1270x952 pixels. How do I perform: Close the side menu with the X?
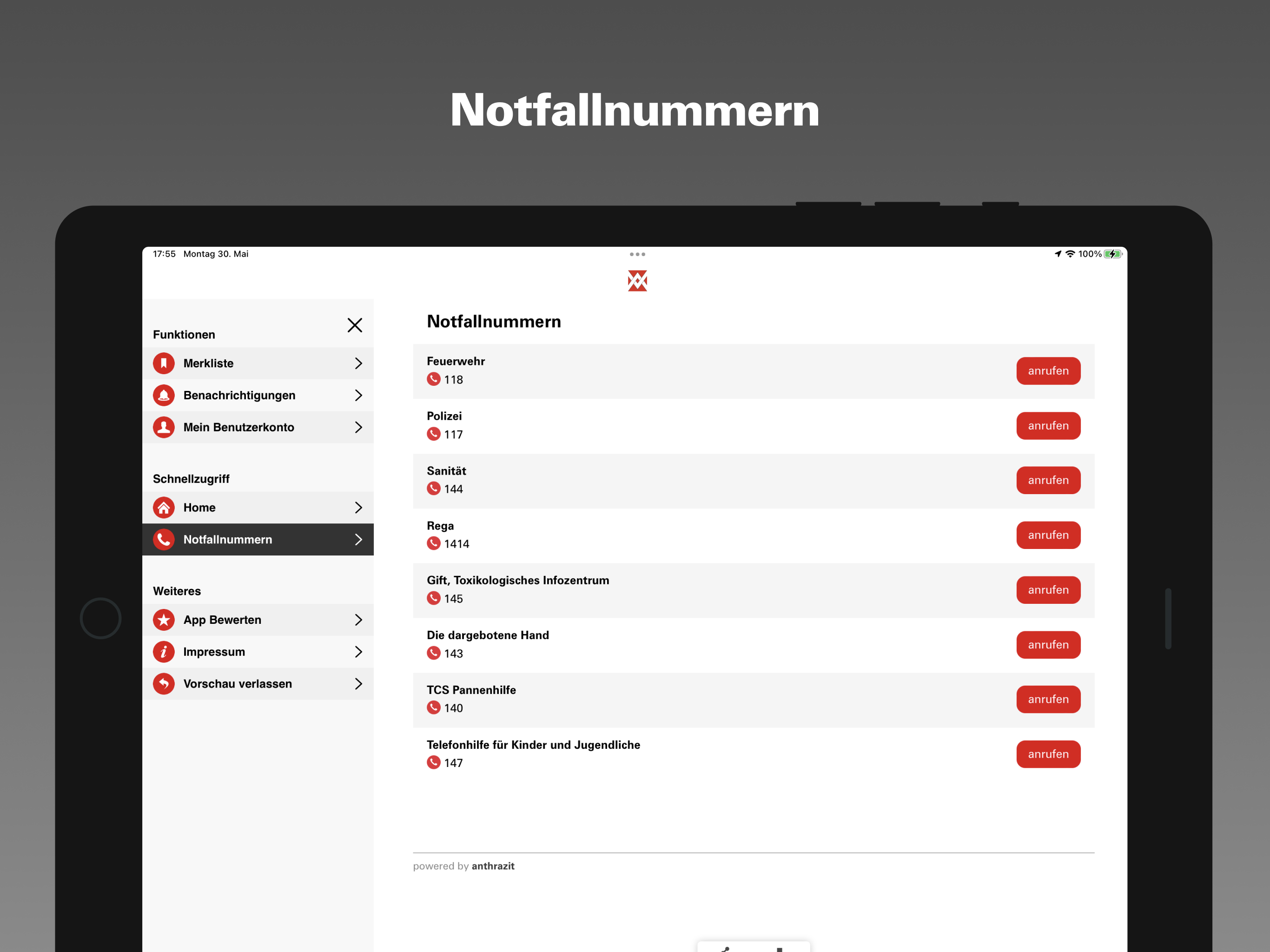[355, 325]
